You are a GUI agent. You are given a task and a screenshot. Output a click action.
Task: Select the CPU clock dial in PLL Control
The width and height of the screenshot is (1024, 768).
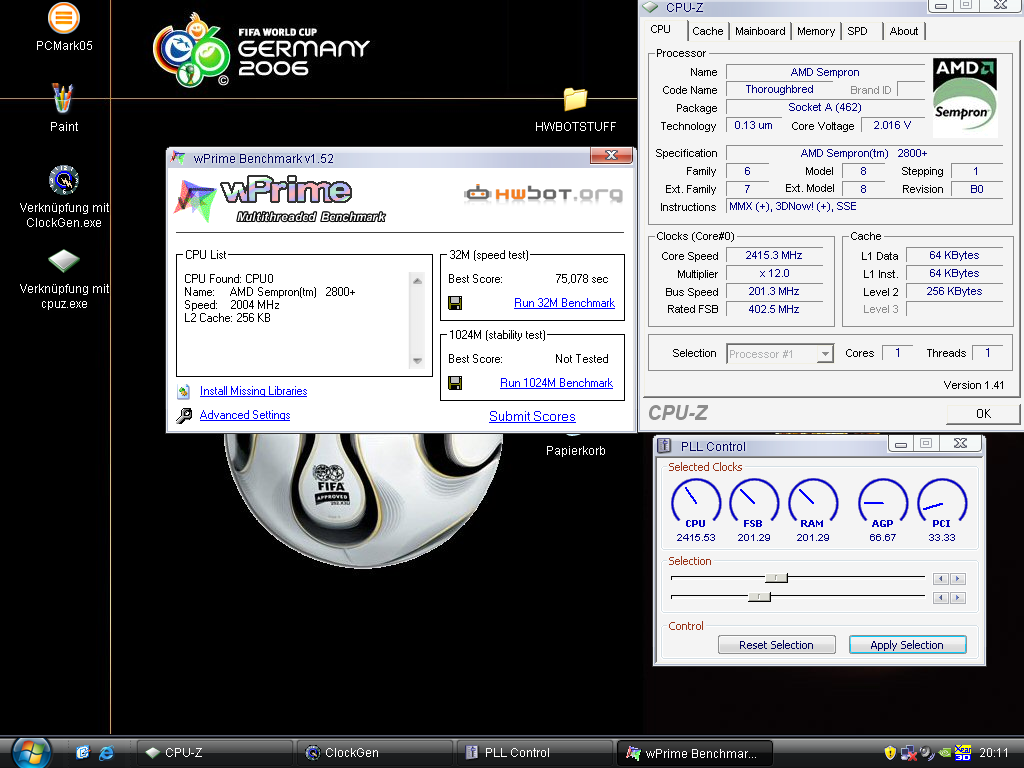[696, 503]
